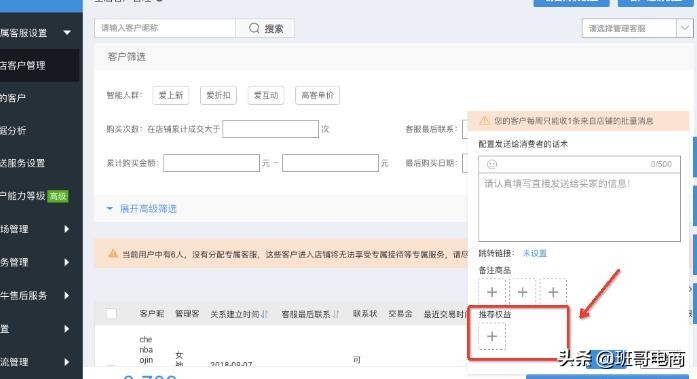Click 未设置 jump link
697x379 pixels.
[x=535, y=253]
